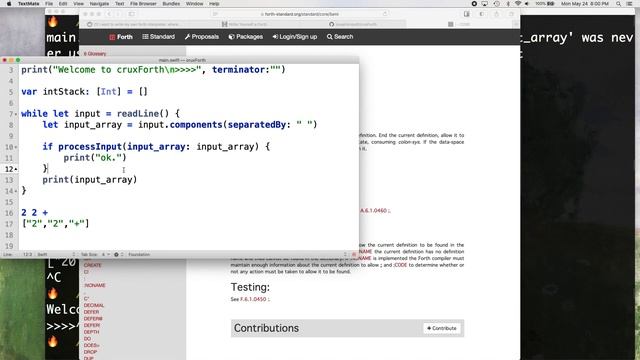The width and height of the screenshot is (640, 360).
Task: Fold the if block at line 10
Action: point(16,147)
